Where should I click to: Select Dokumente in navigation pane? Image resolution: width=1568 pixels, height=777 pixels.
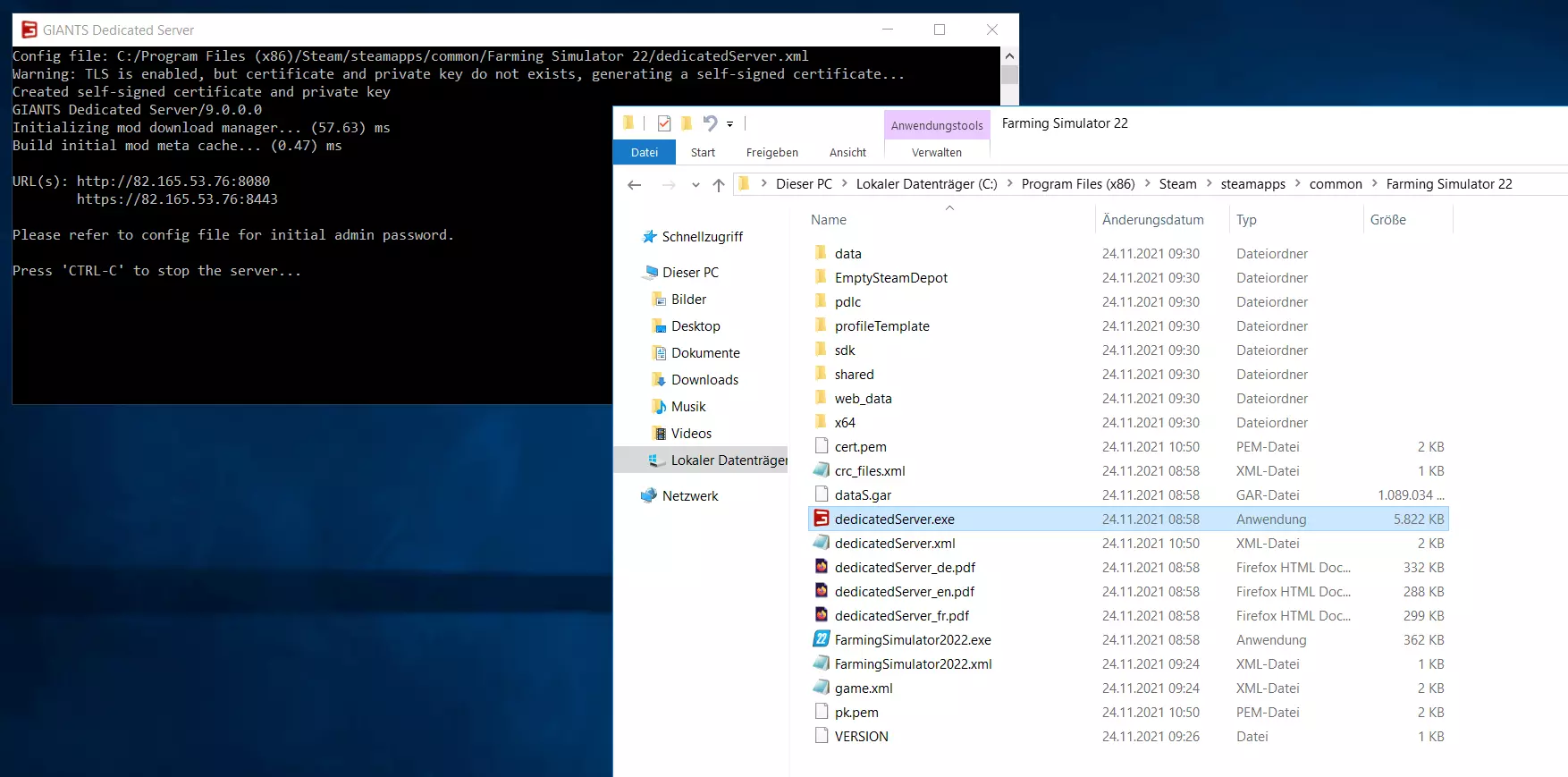[x=705, y=353]
